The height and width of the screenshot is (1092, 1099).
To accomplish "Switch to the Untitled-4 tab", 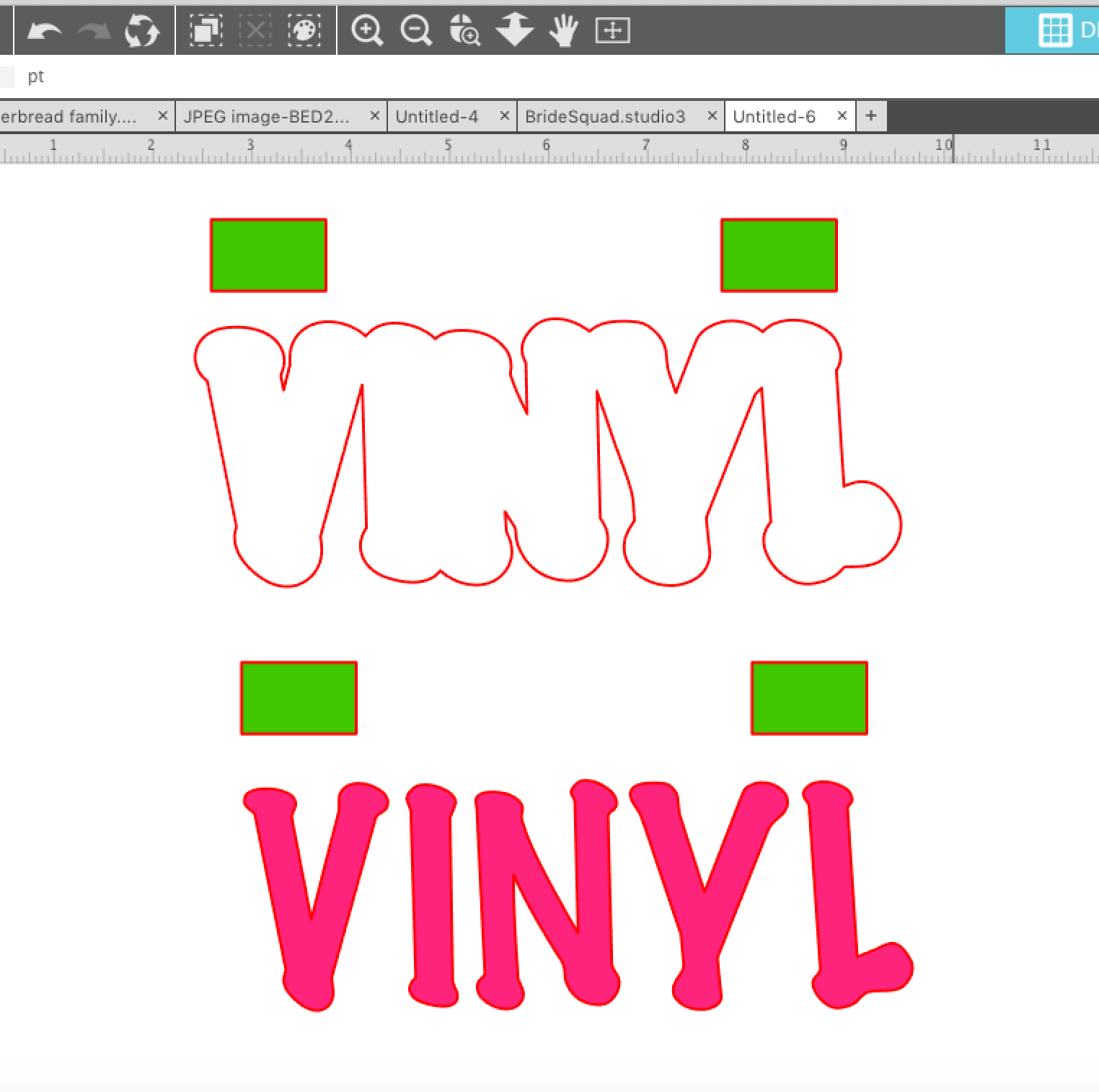I will [x=438, y=115].
